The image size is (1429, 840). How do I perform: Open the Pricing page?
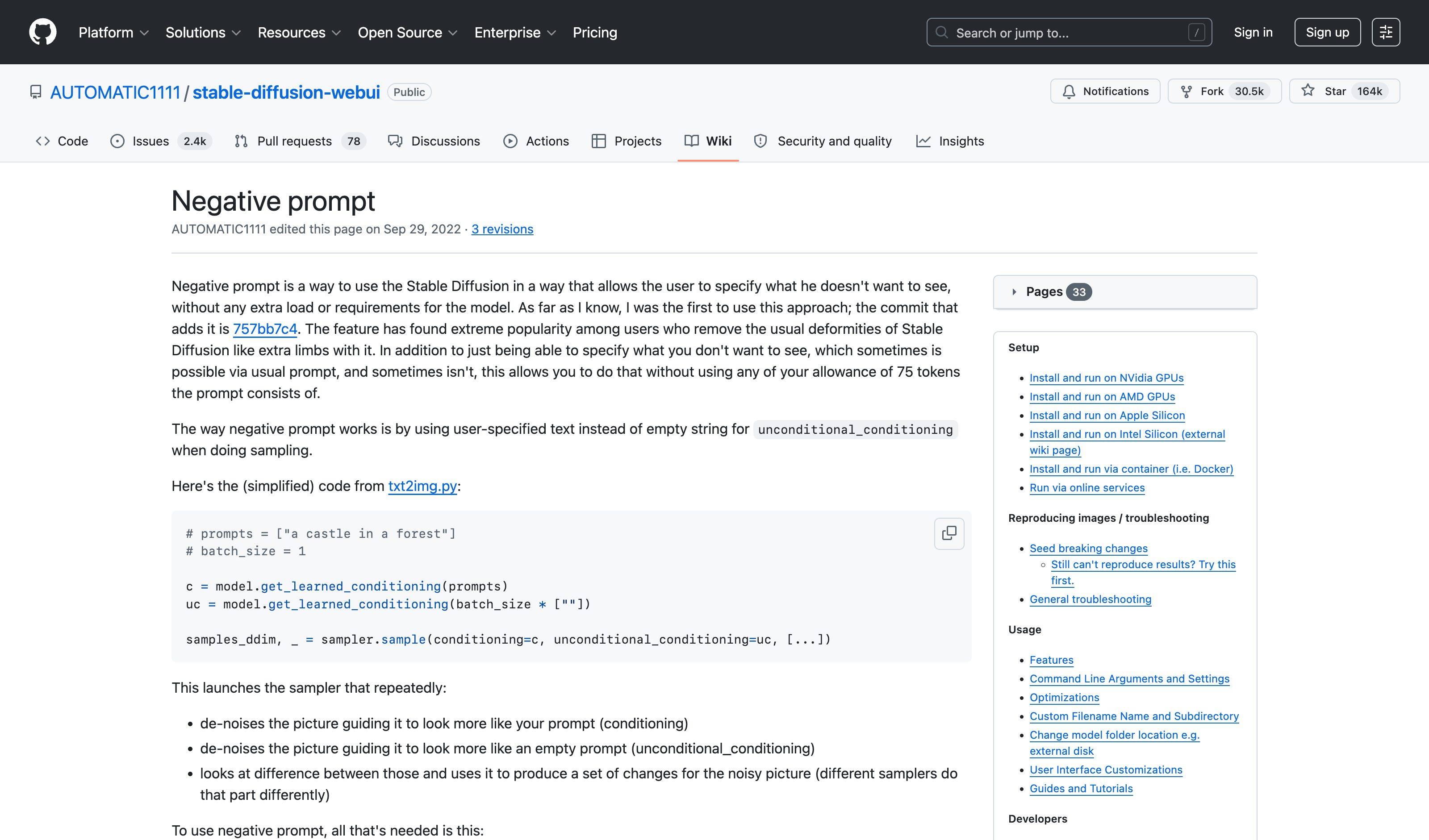coord(594,32)
